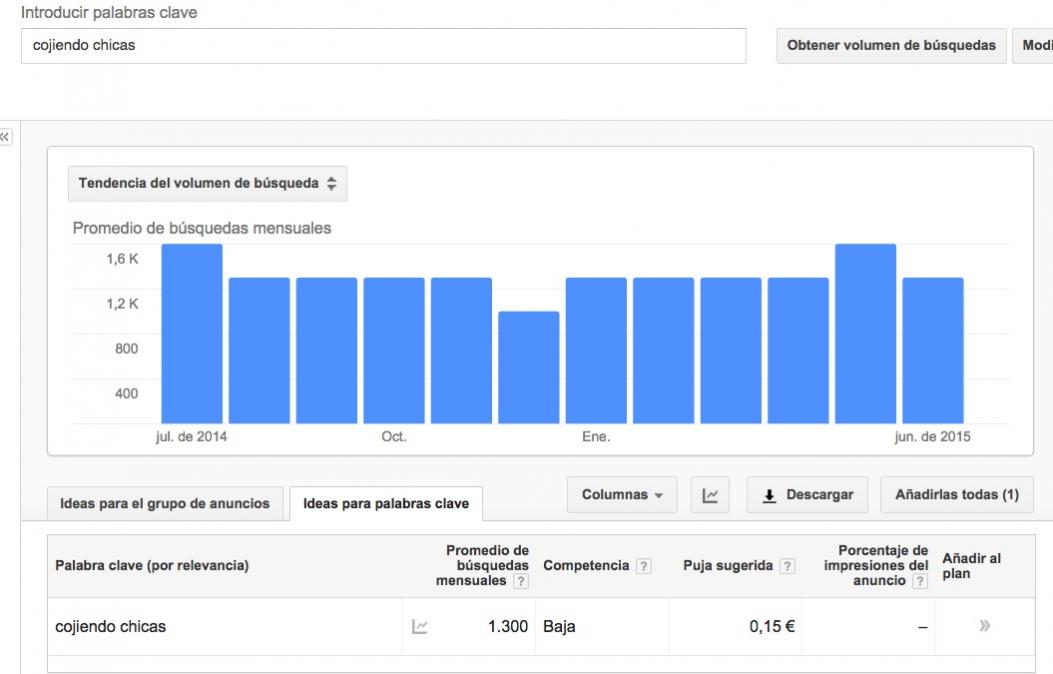
Task: Collapse the left sidebar with the double-chevron icon
Action: pos(5,137)
